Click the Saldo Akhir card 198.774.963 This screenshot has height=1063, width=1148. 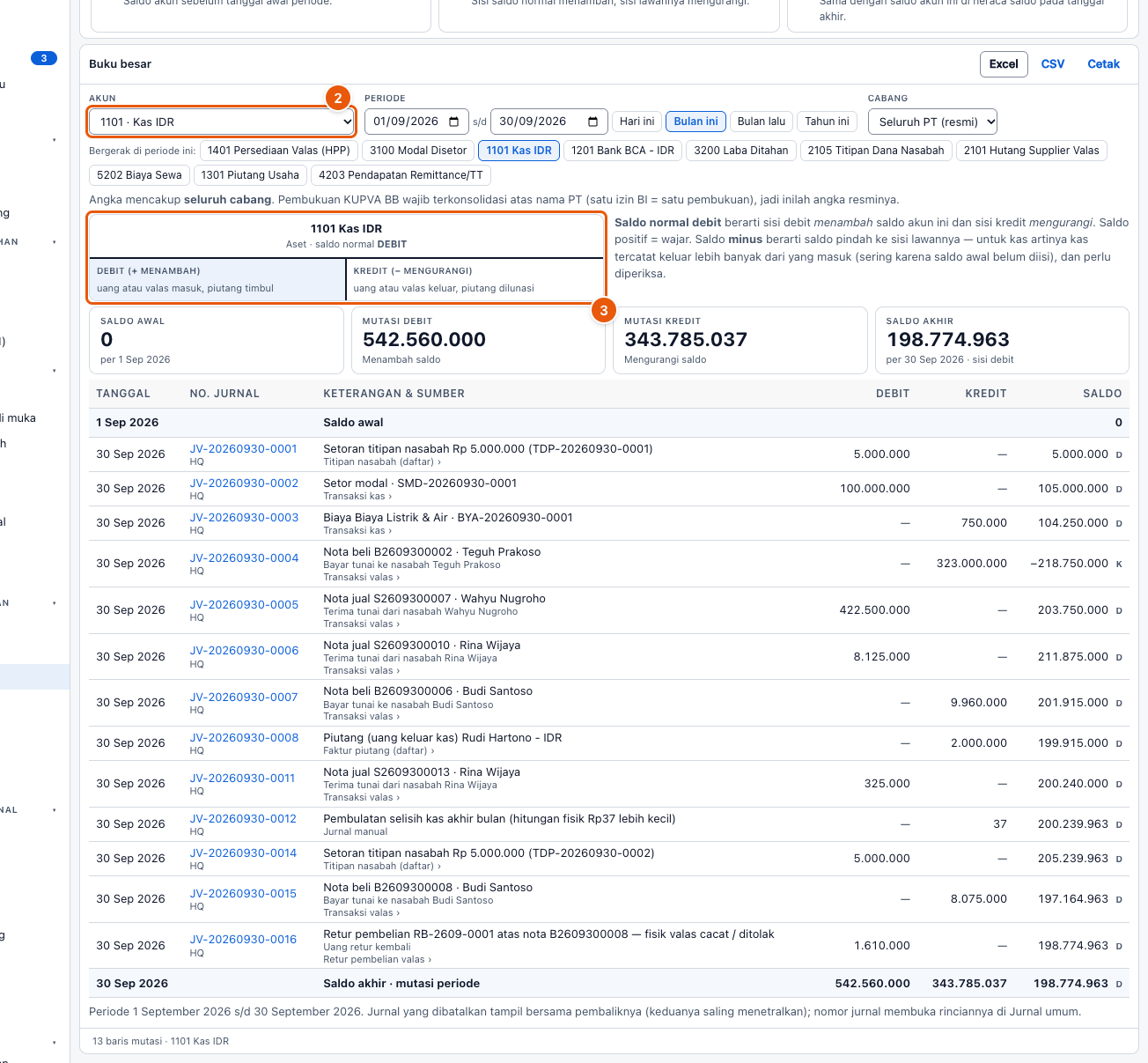click(x=1002, y=340)
